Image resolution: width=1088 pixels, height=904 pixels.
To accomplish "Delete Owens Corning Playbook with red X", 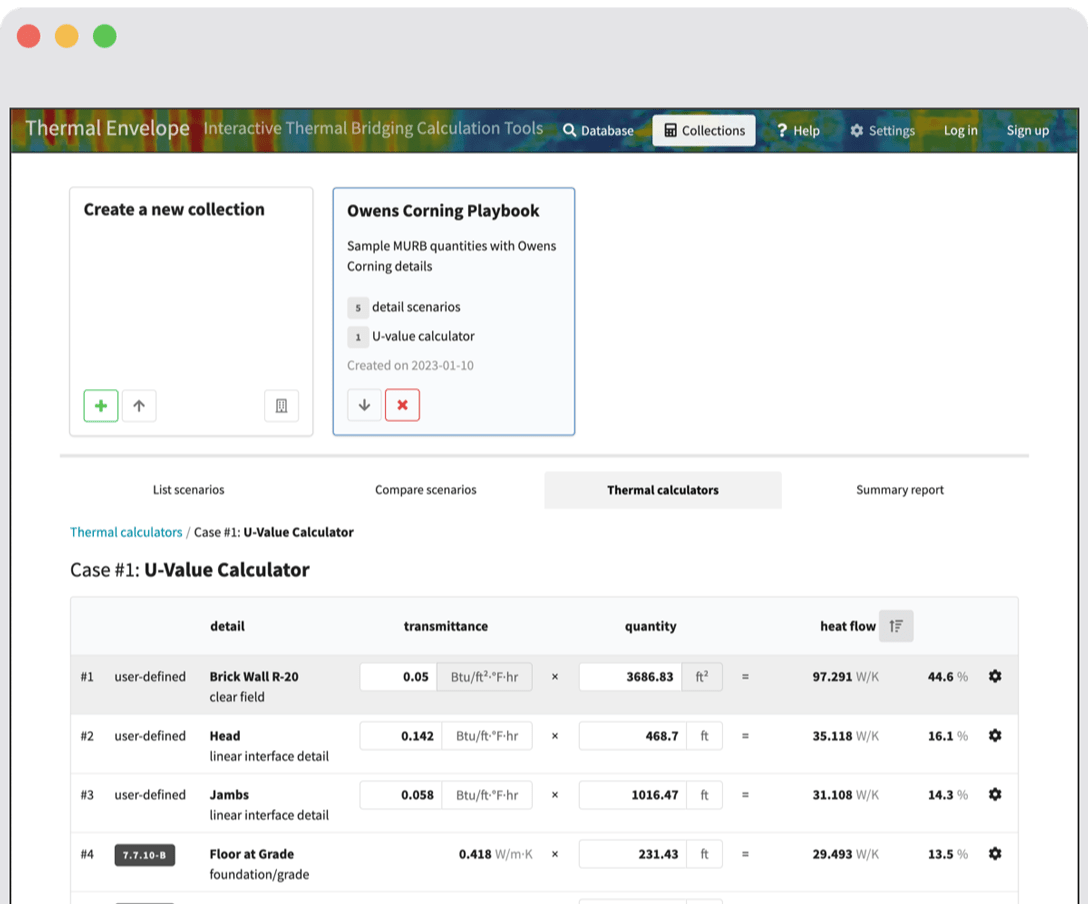I will (x=402, y=405).
